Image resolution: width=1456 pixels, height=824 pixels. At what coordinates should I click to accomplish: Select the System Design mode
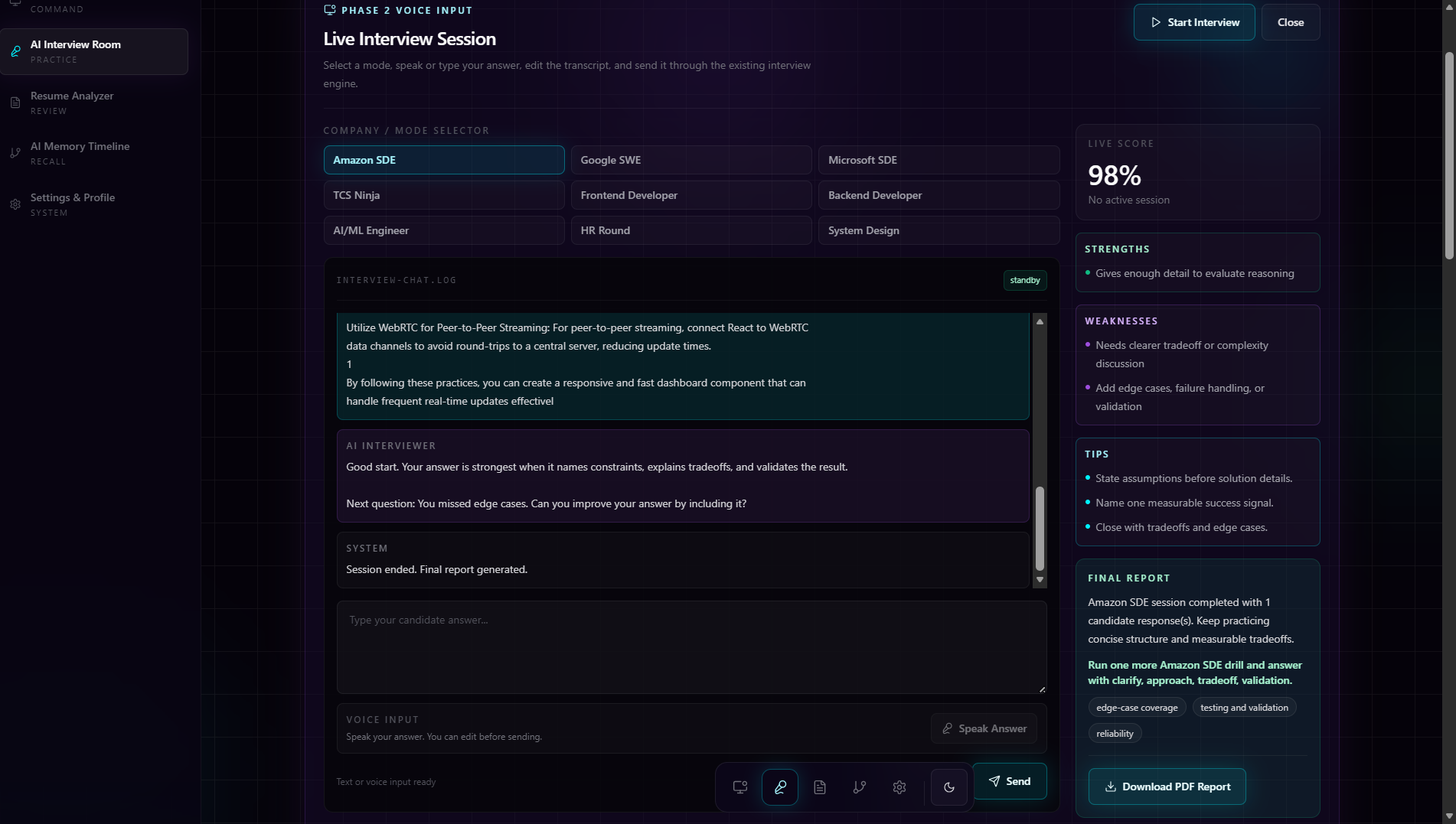point(939,230)
